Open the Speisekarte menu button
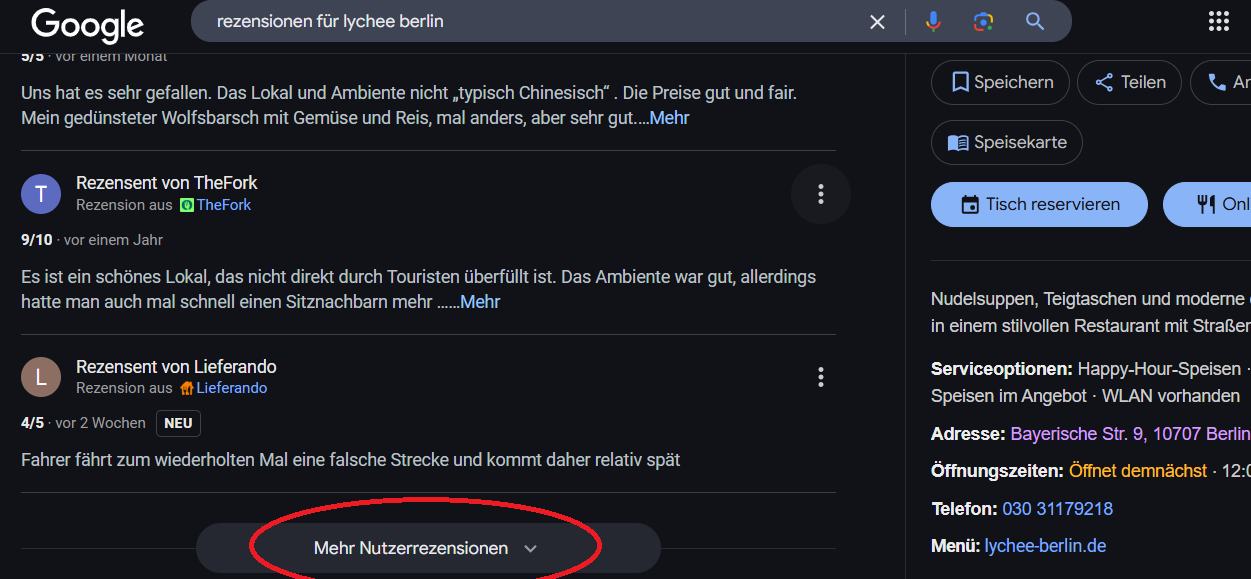 tap(1006, 143)
